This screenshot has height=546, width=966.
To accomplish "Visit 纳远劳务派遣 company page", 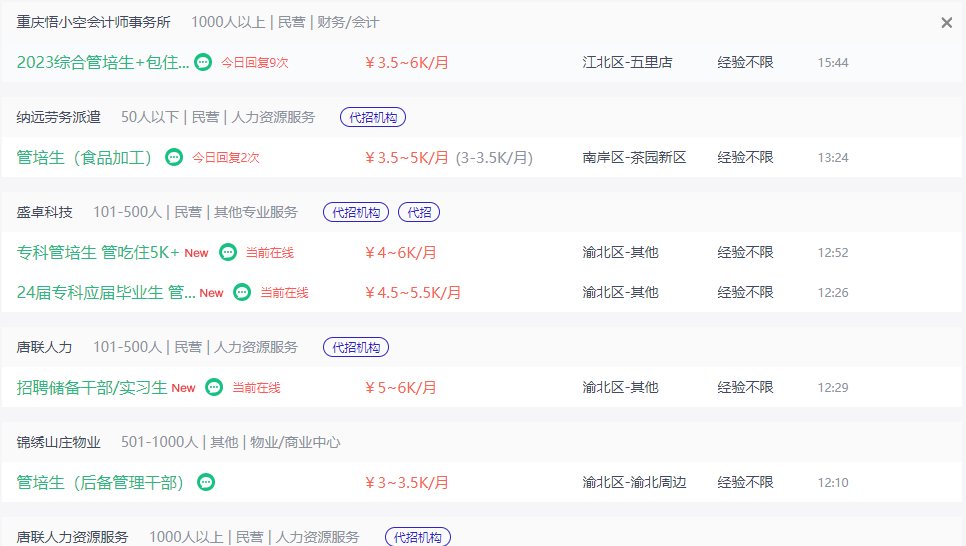I will pos(59,117).
